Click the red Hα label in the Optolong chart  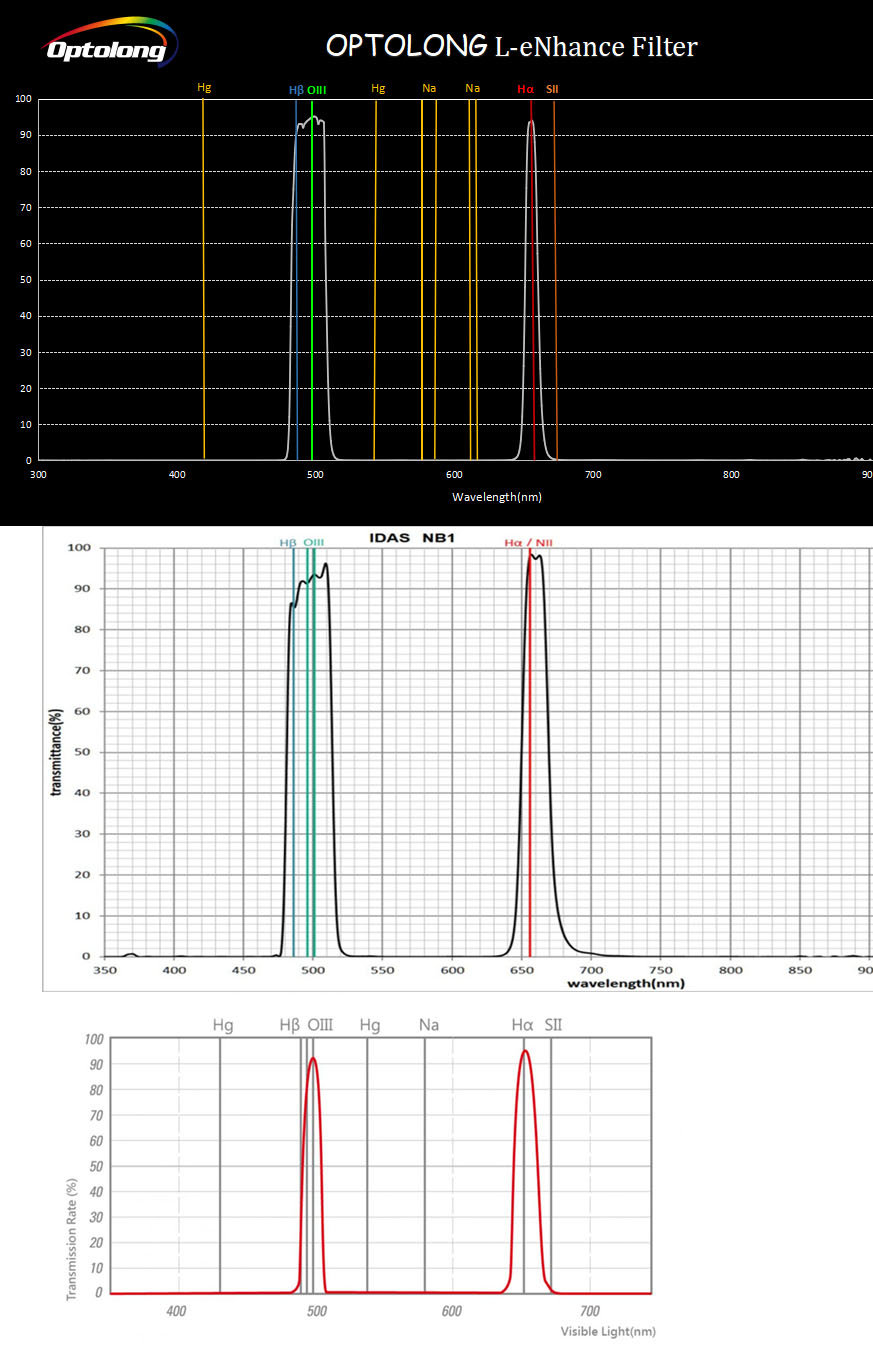(526, 89)
